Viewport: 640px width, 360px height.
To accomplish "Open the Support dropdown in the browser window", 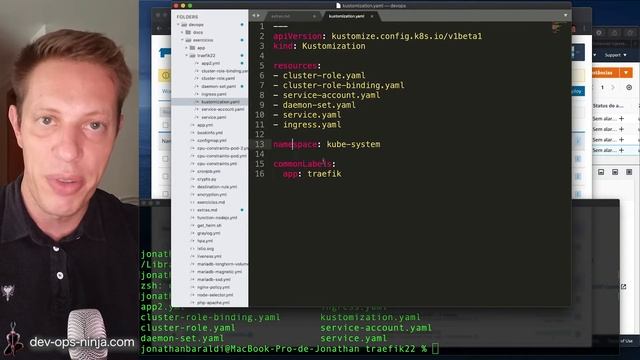I will pyautogui.click(x=616, y=55).
